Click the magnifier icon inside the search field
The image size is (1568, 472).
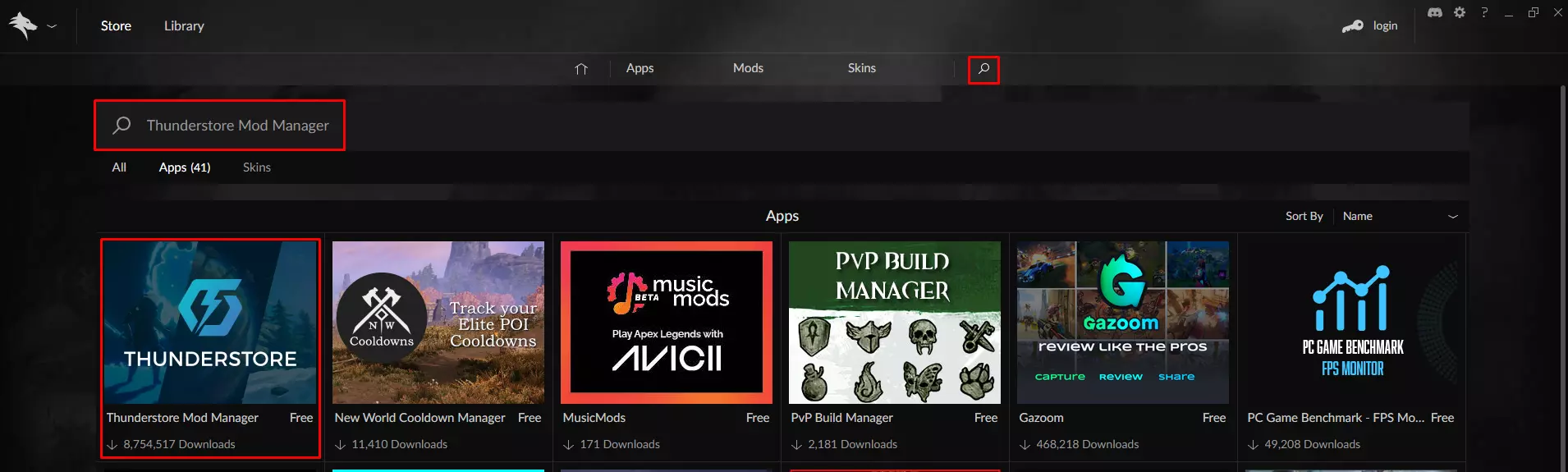121,125
